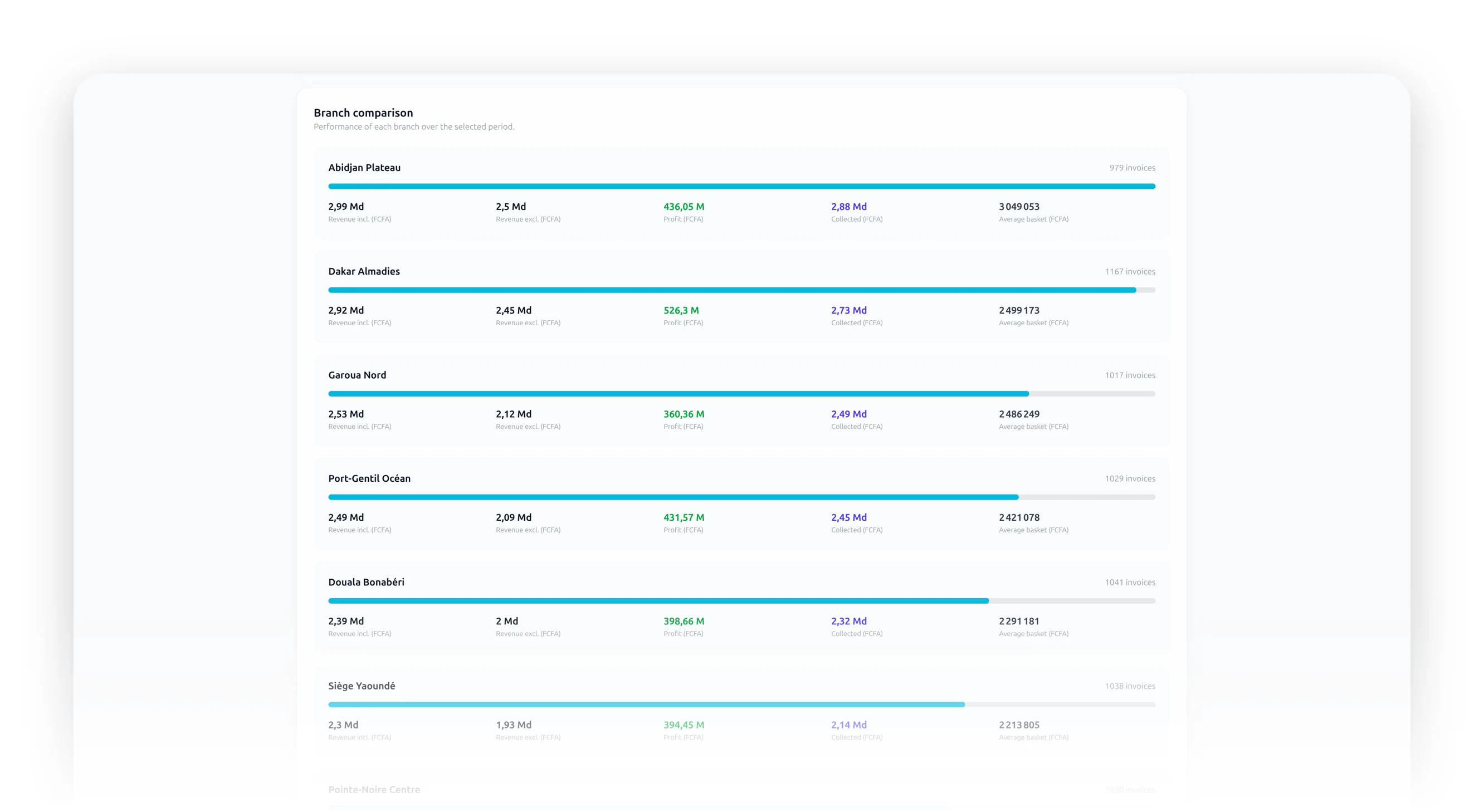Screen dimensions: 1484x812
Task: Click Douala revenue incl. 2,39 Md
Action: (345, 622)
